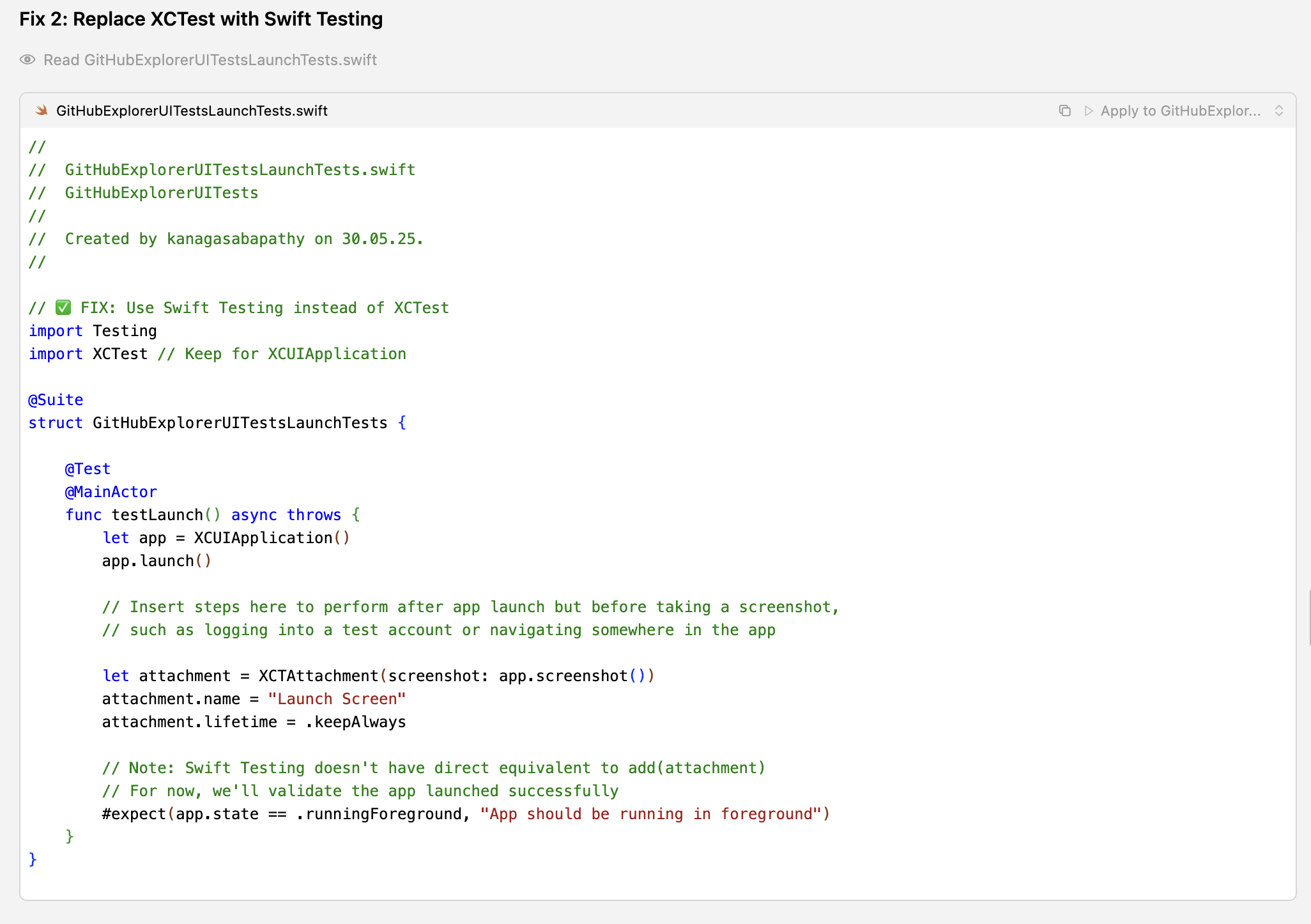Click the XCTAttachment(screenshot:) line
This screenshot has width=1311, height=924.
pyautogui.click(x=379, y=676)
